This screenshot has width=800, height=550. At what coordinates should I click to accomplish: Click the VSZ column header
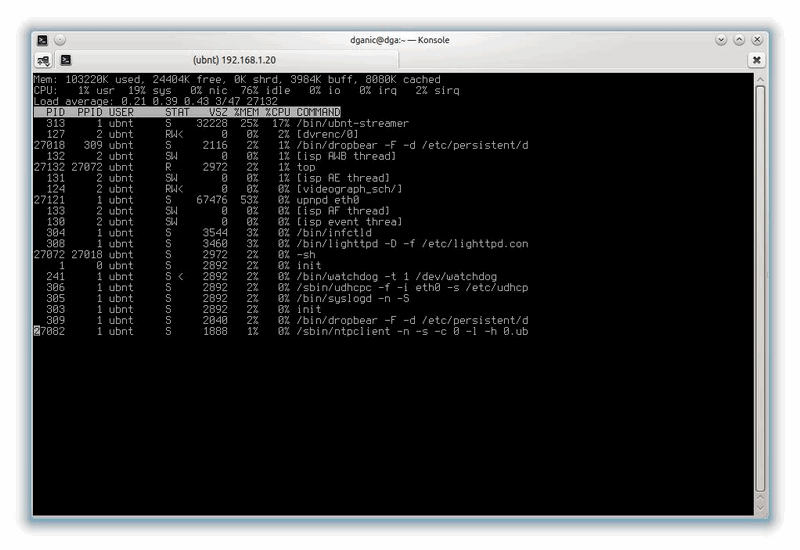(x=218, y=112)
